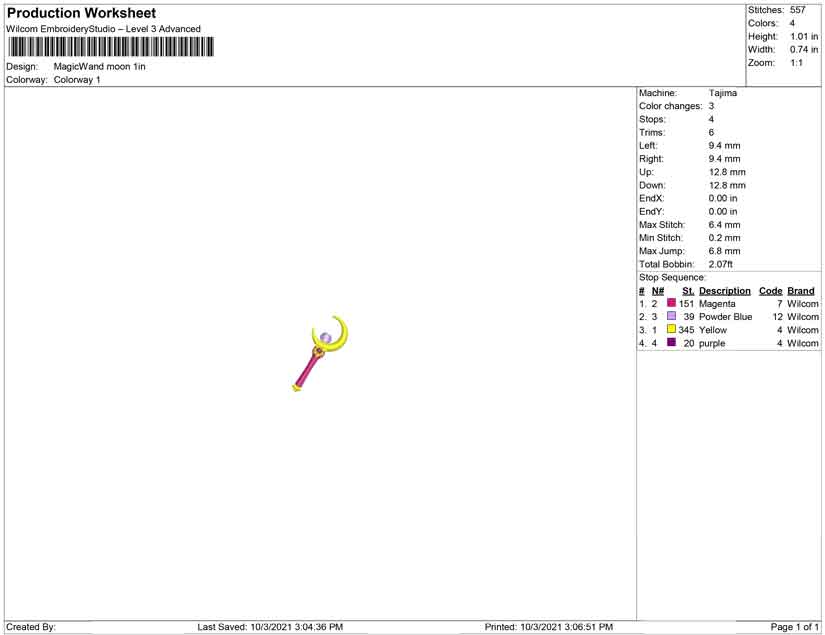
Task: Click the 'Description' column header
Action: click(725, 291)
